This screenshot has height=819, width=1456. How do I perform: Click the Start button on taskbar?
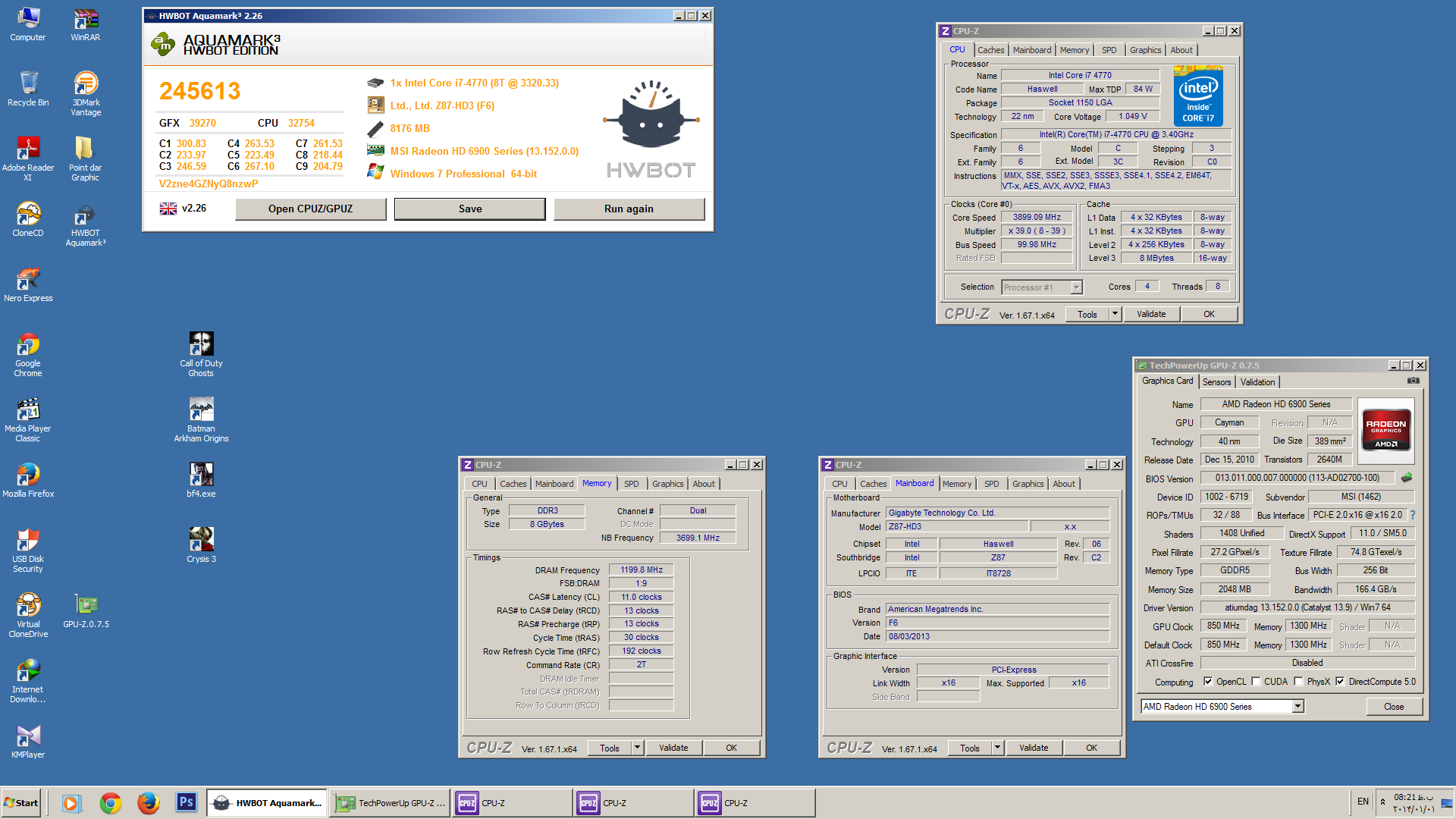[x=21, y=802]
